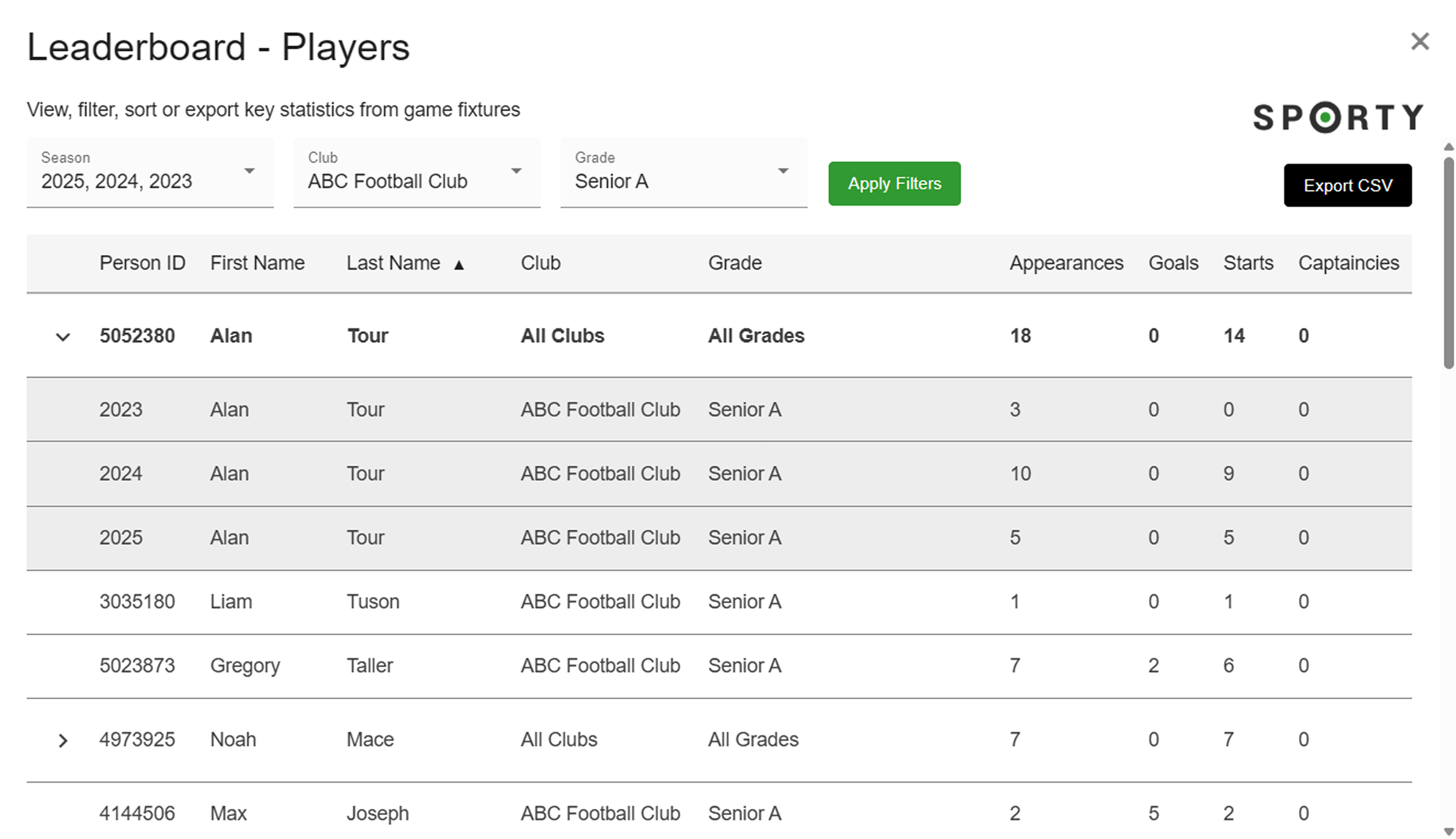Sort by Starts column header
Viewport: 1456px width, 839px height.
(1248, 263)
